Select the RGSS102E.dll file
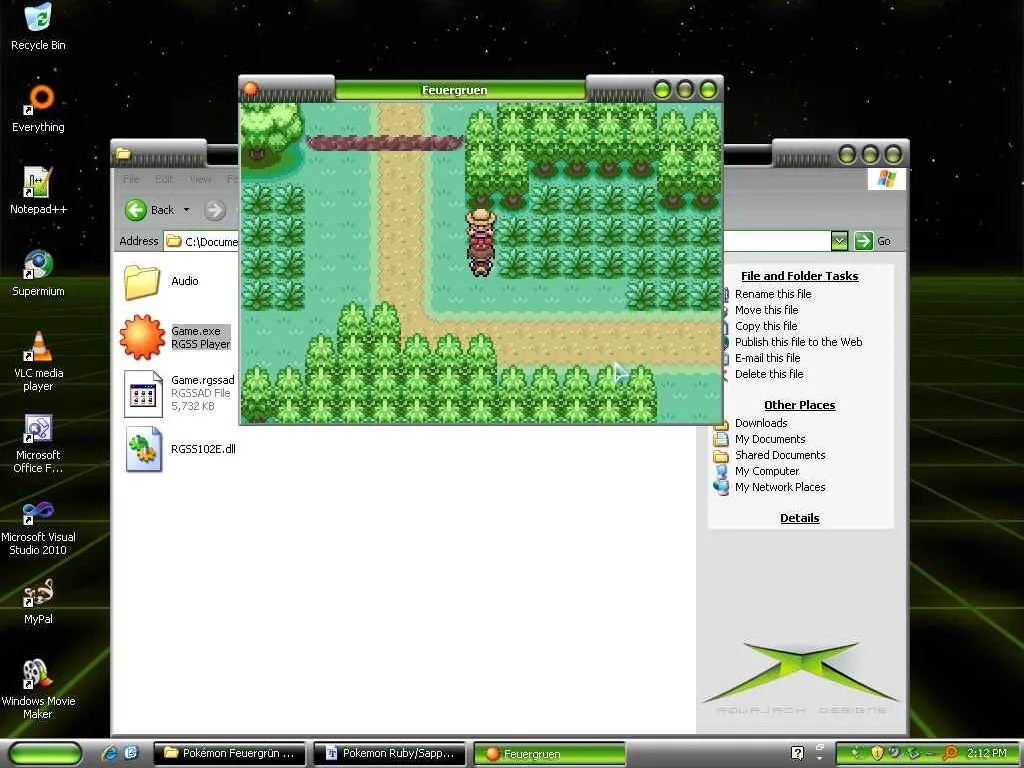This screenshot has height=768, width=1024. pyautogui.click(x=180, y=449)
